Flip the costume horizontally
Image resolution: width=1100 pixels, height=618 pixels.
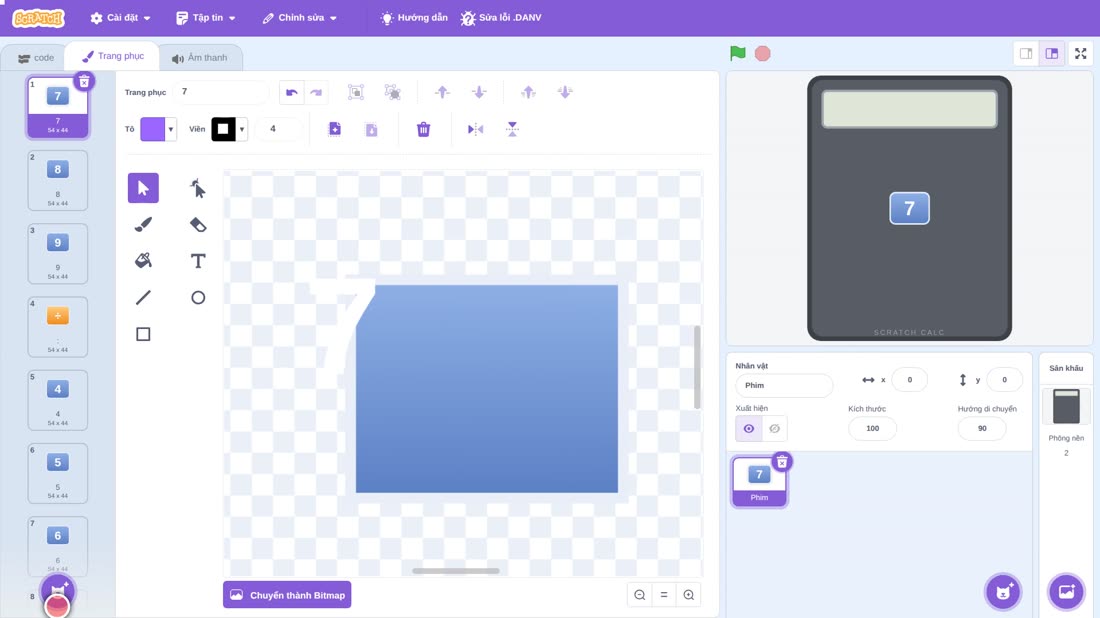[475, 129]
